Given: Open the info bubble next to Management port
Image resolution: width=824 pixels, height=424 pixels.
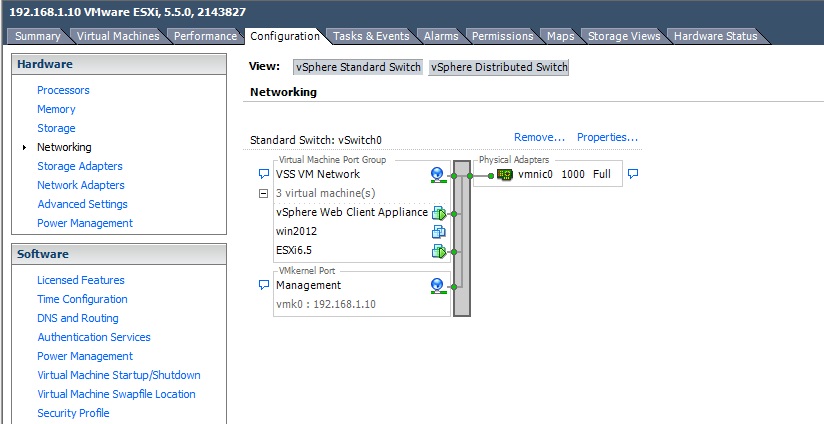Looking at the screenshot, I should pos(264,285).
